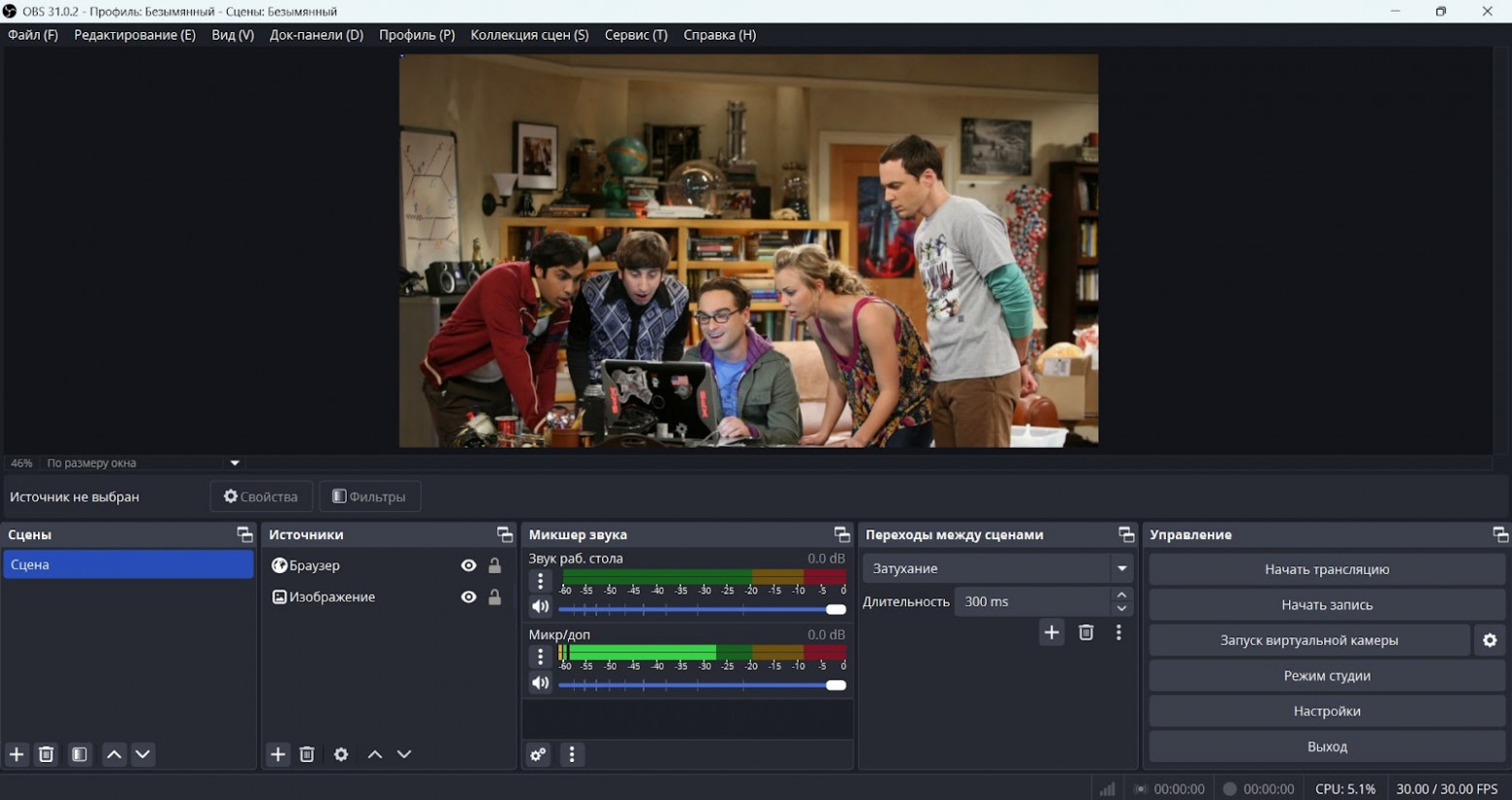Viewport: 1512px width, 800px height.
Task: Open scene filters icon in Сцены panel
Action: click(x=79, y=754)
